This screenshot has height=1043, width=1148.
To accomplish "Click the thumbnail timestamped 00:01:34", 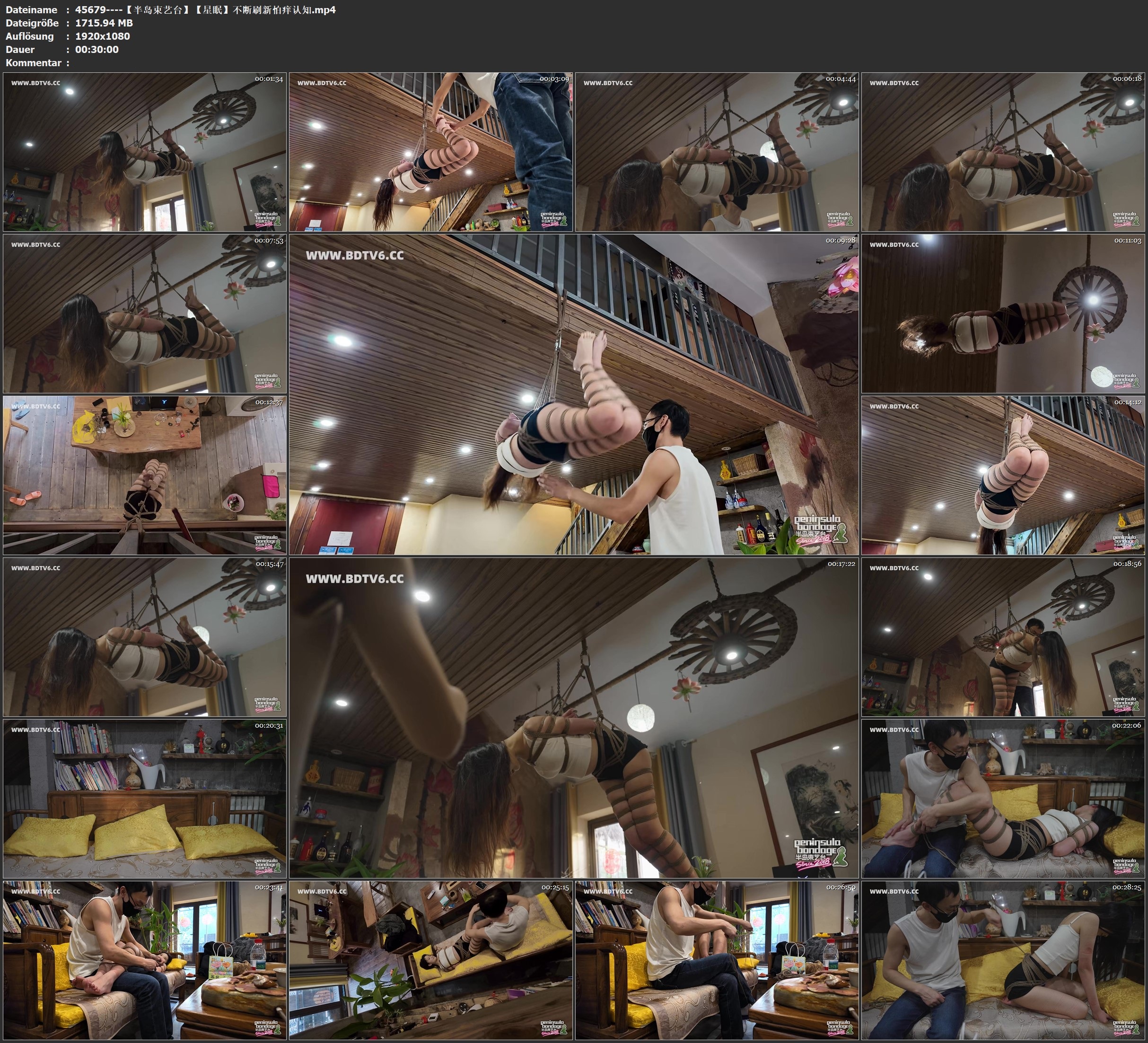I will click(x=145, y=152).
